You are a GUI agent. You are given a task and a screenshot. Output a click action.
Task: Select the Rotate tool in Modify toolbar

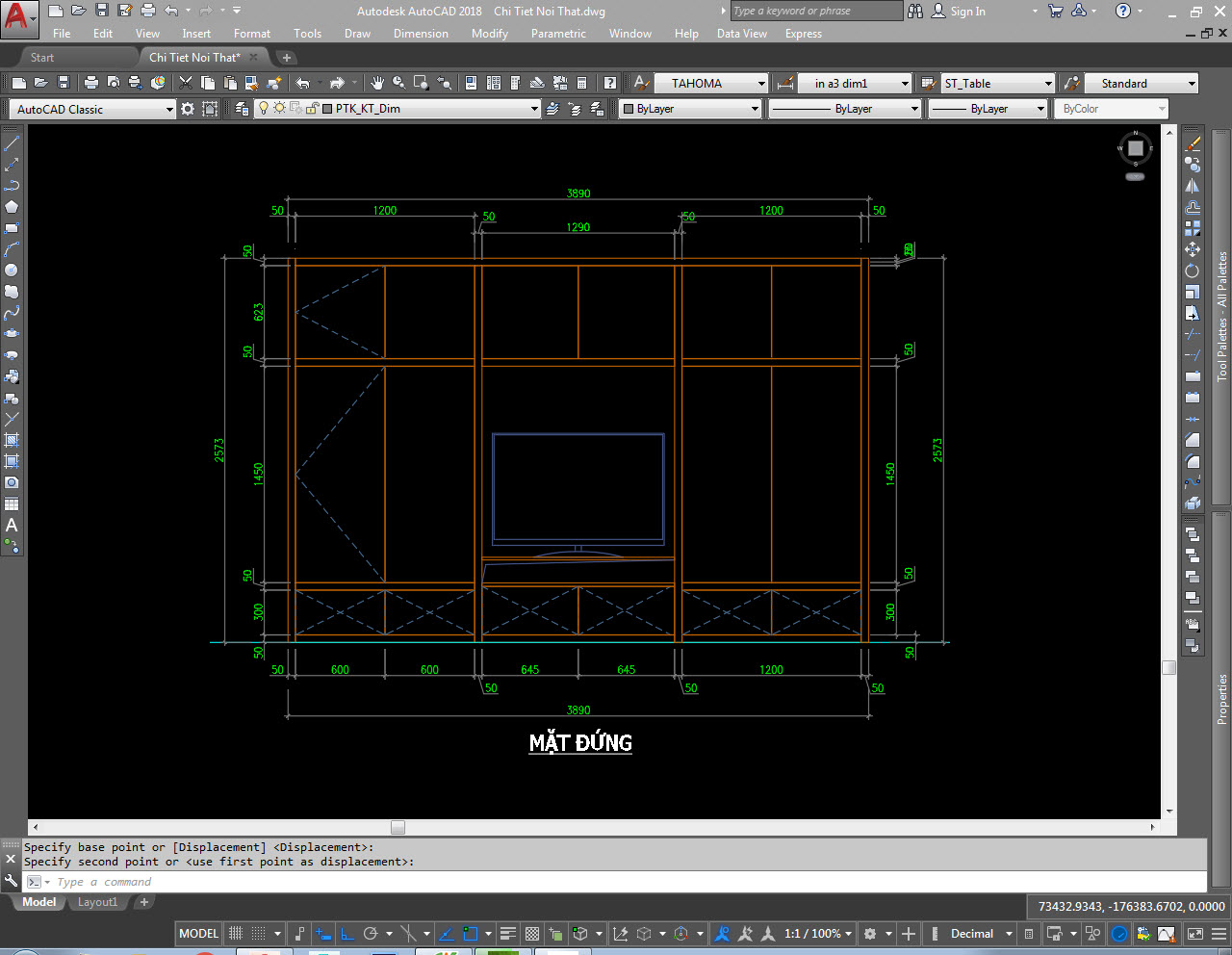click(1193, 271)
